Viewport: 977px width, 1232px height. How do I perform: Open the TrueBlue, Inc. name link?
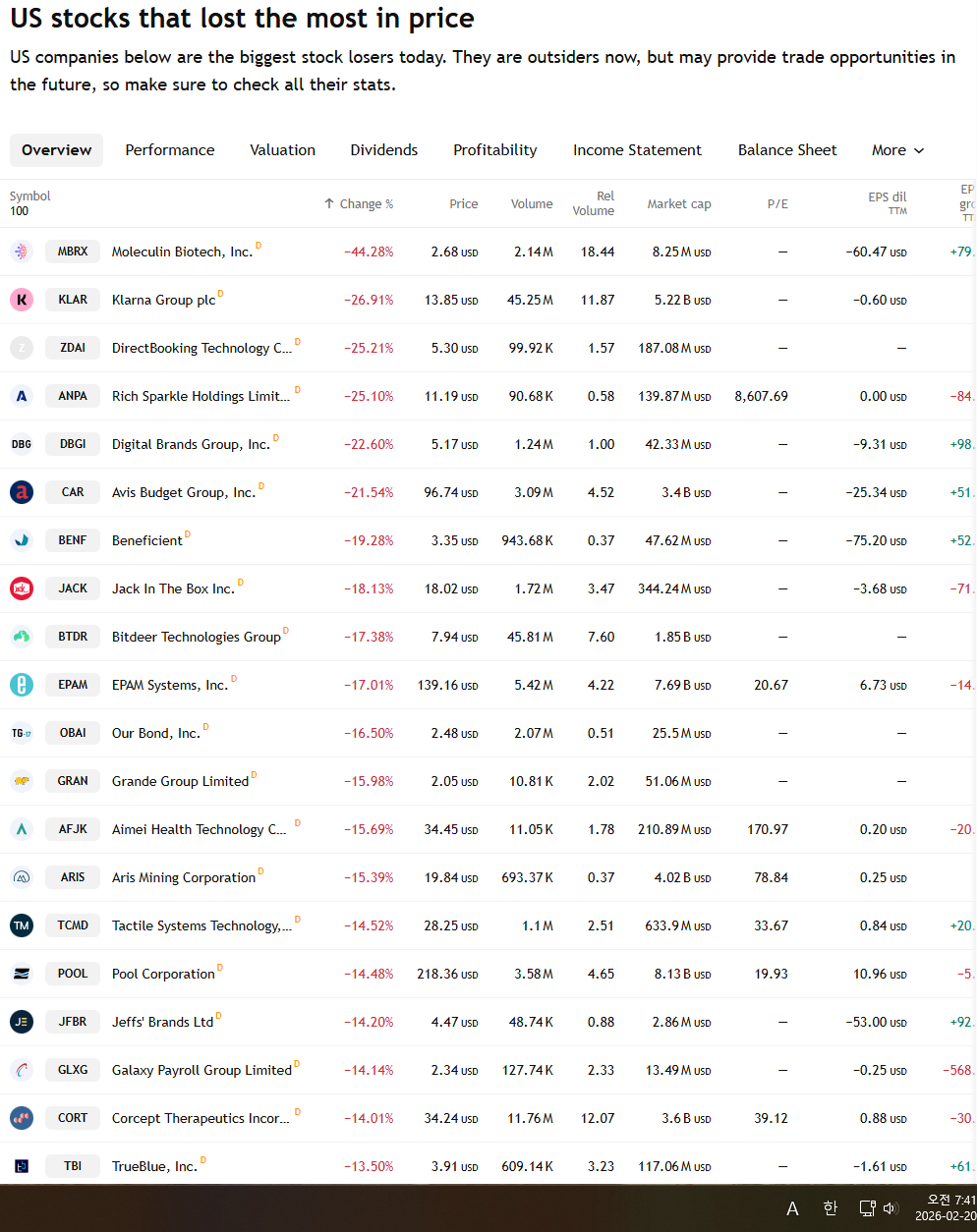pos(154,1166)
